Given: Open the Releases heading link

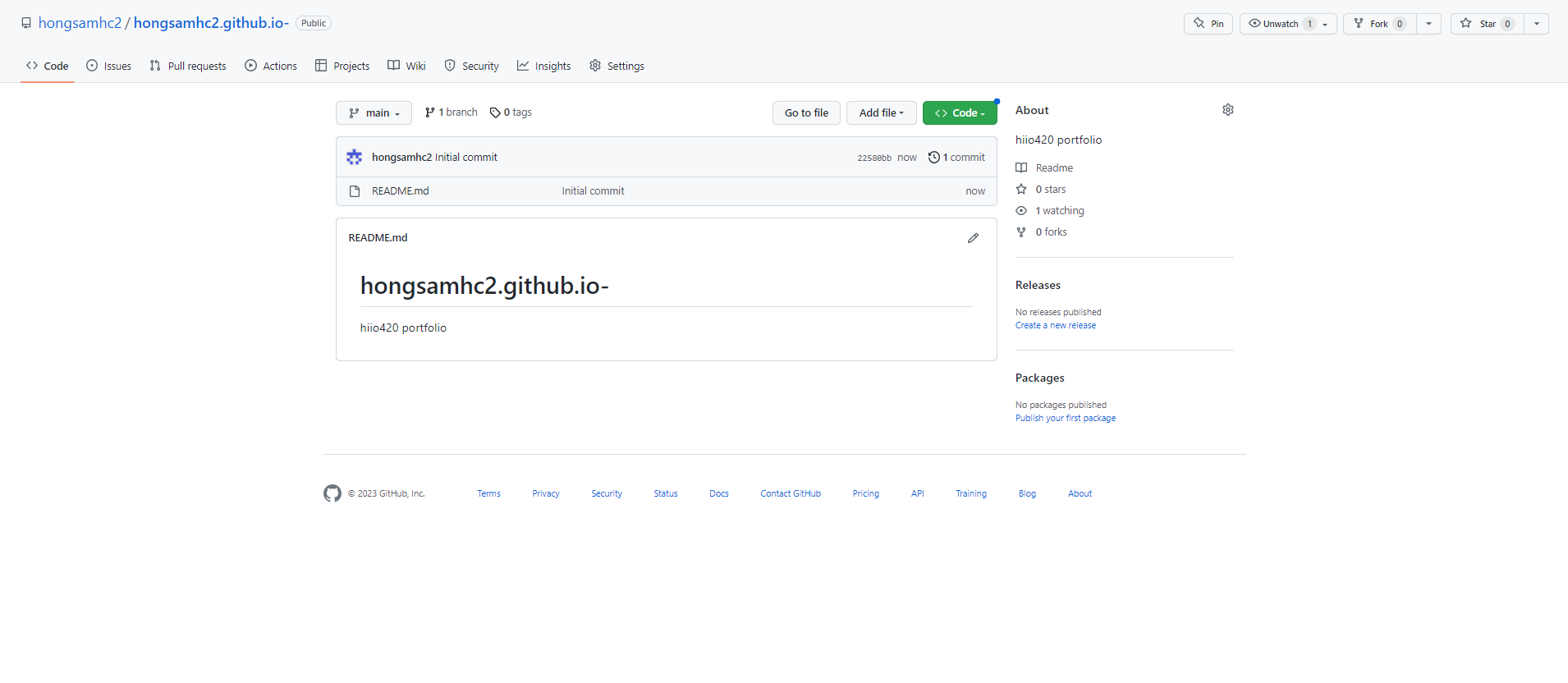Looking at the screenshot, I should tap(1038, 285).
